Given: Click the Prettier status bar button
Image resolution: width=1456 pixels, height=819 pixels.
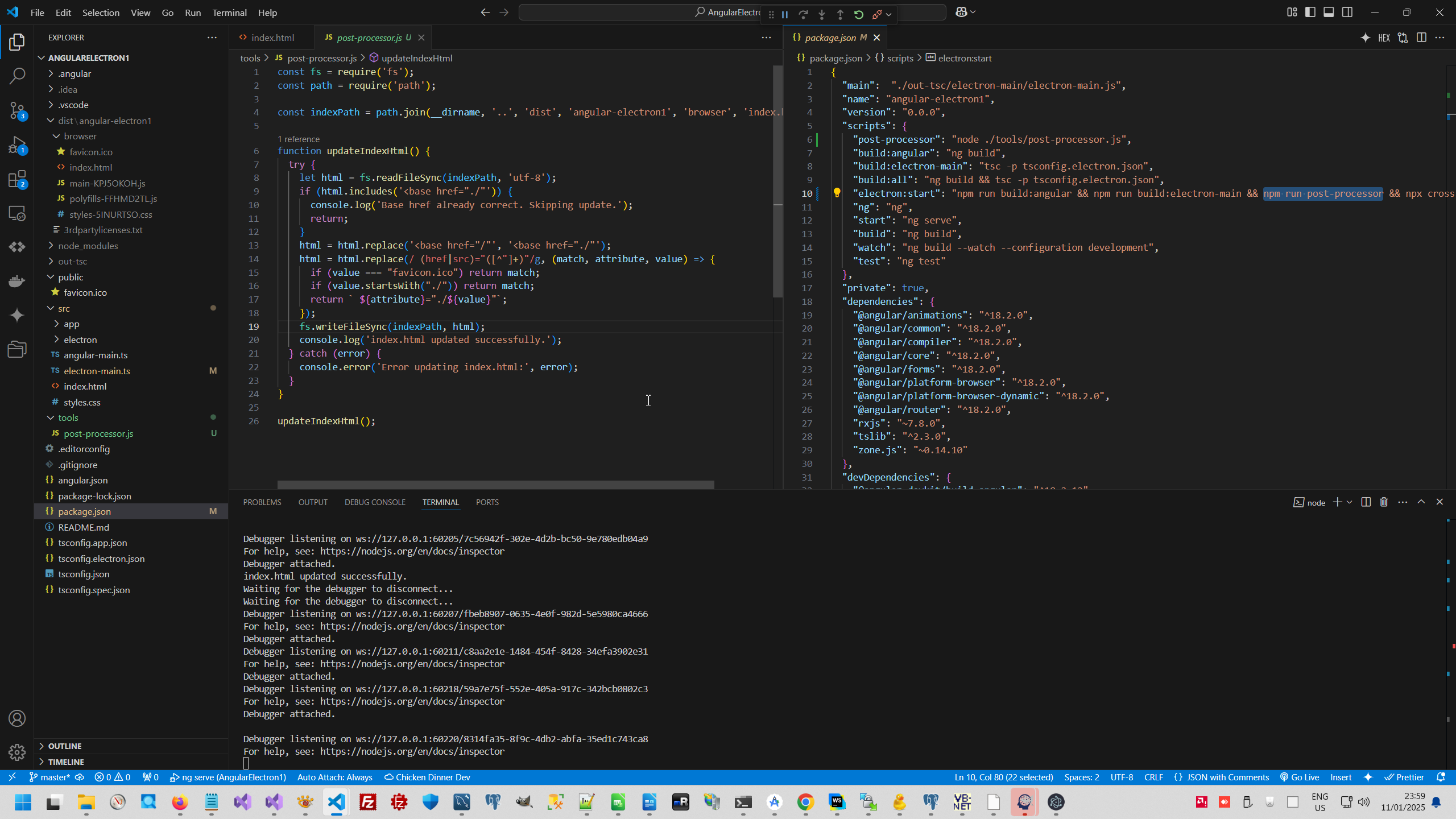Looking at the screenshot, I should [1404, 777].
